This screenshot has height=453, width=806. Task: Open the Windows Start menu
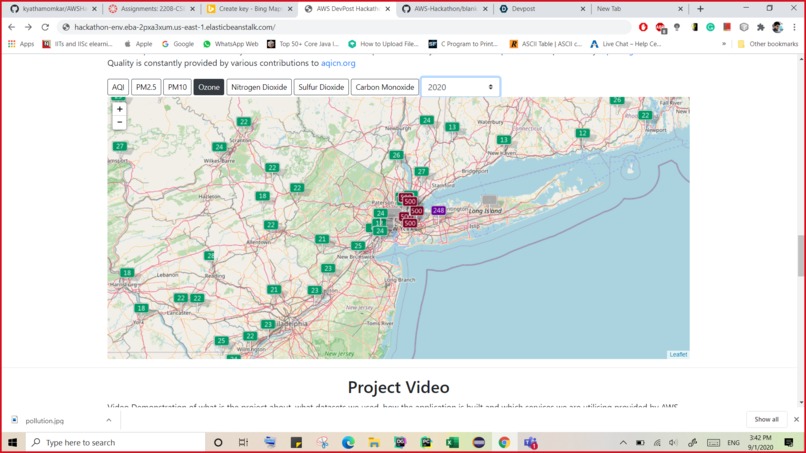12,442
